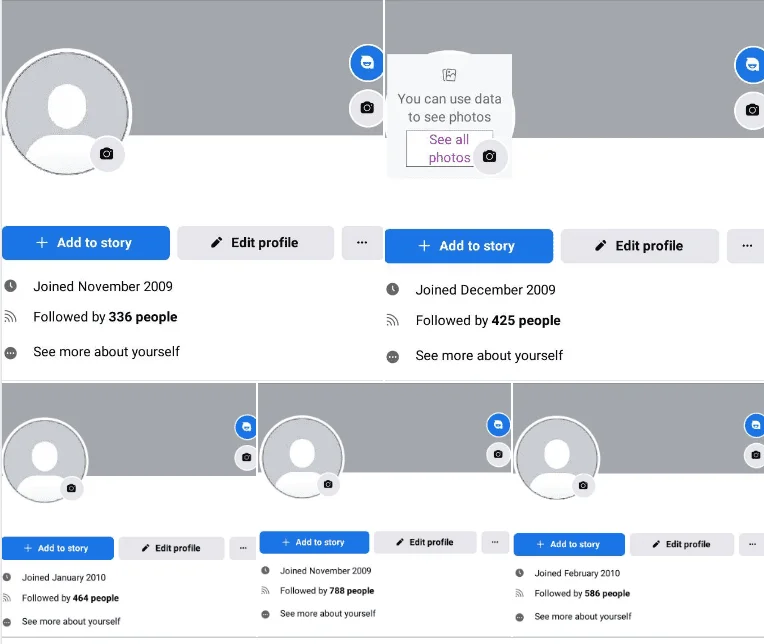Screen dimensions: 764x644
Task: Edit profile on the Joined November 2009 profile with 336 followers
Action: pyautogui.click(x=255, y=243)
